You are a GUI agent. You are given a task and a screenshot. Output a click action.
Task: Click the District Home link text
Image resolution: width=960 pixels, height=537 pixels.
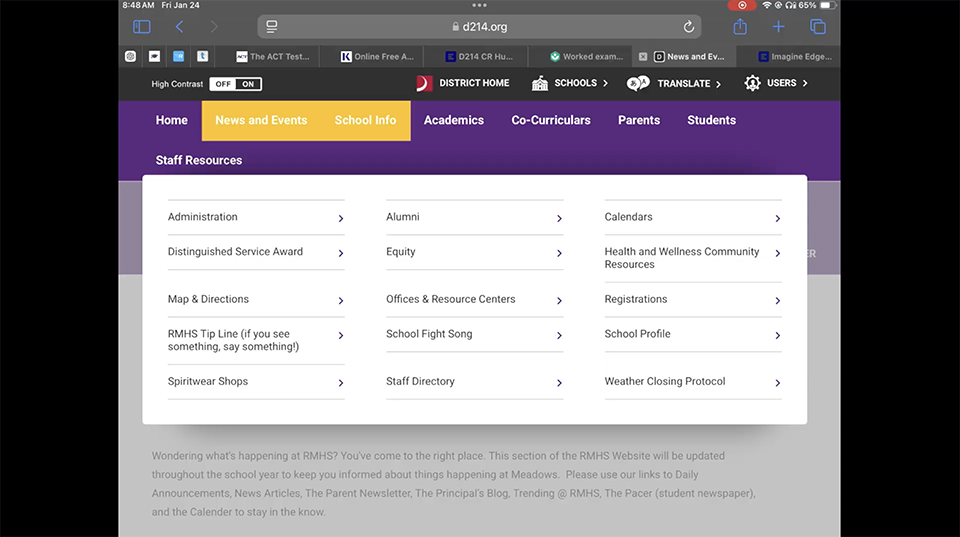474,83
